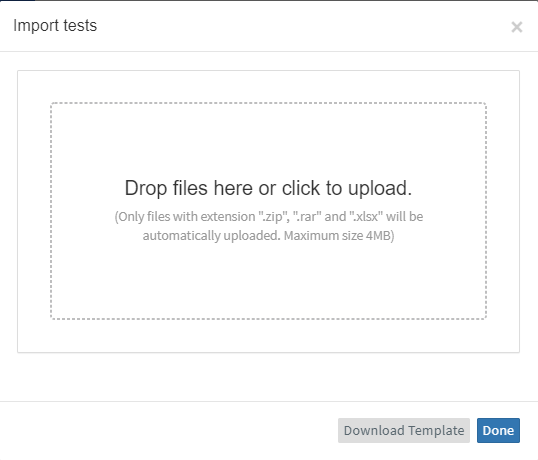This screenshot has height=460, width=538.
Task: Click the 'Maximum size 4MB' note
Action: coord(339,236)
